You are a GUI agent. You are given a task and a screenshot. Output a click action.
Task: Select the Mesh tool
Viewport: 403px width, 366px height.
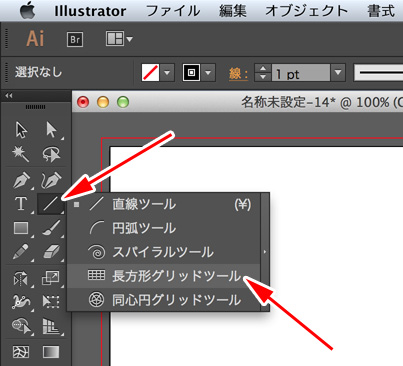[21, 352]
